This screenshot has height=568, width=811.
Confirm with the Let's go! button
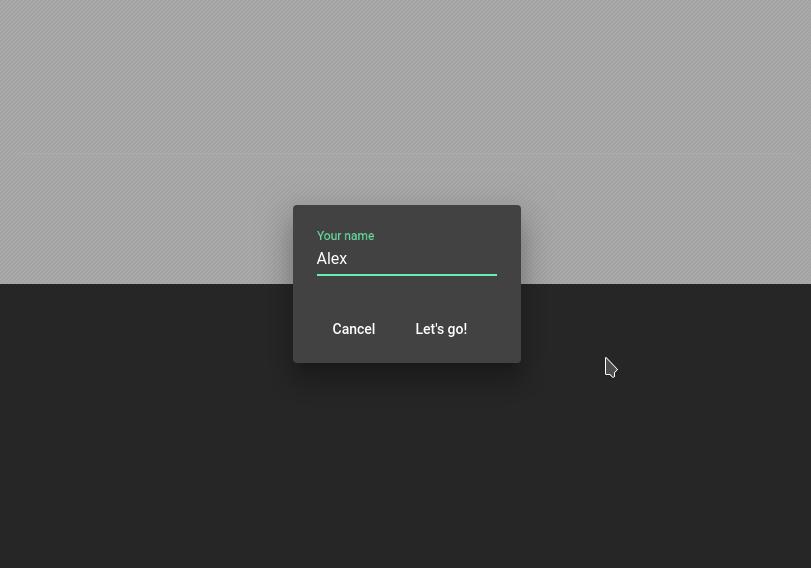tap(441, 329)
